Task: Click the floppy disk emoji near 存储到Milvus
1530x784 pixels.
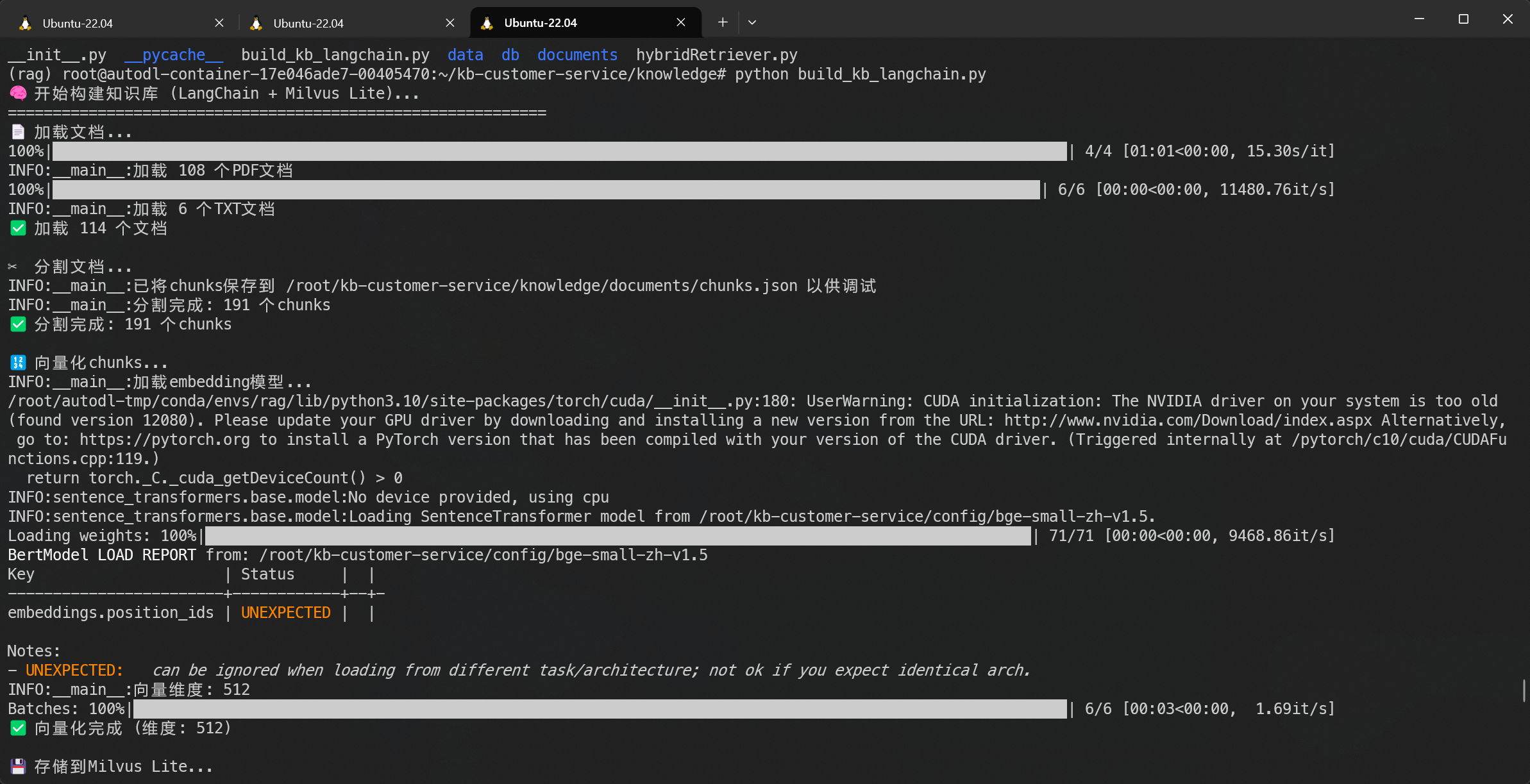Action: point(18,766)
